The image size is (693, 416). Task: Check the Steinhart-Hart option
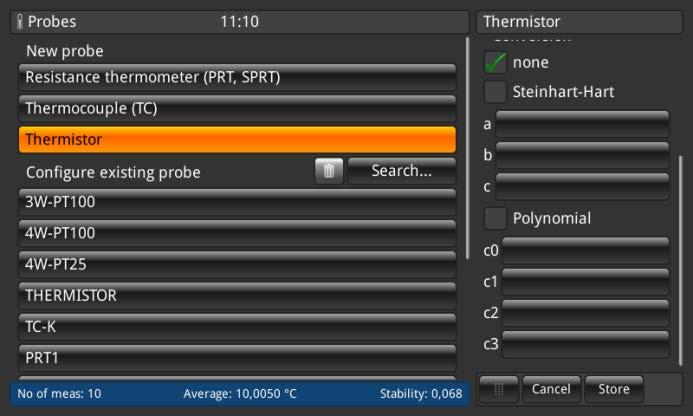point(495,92)
